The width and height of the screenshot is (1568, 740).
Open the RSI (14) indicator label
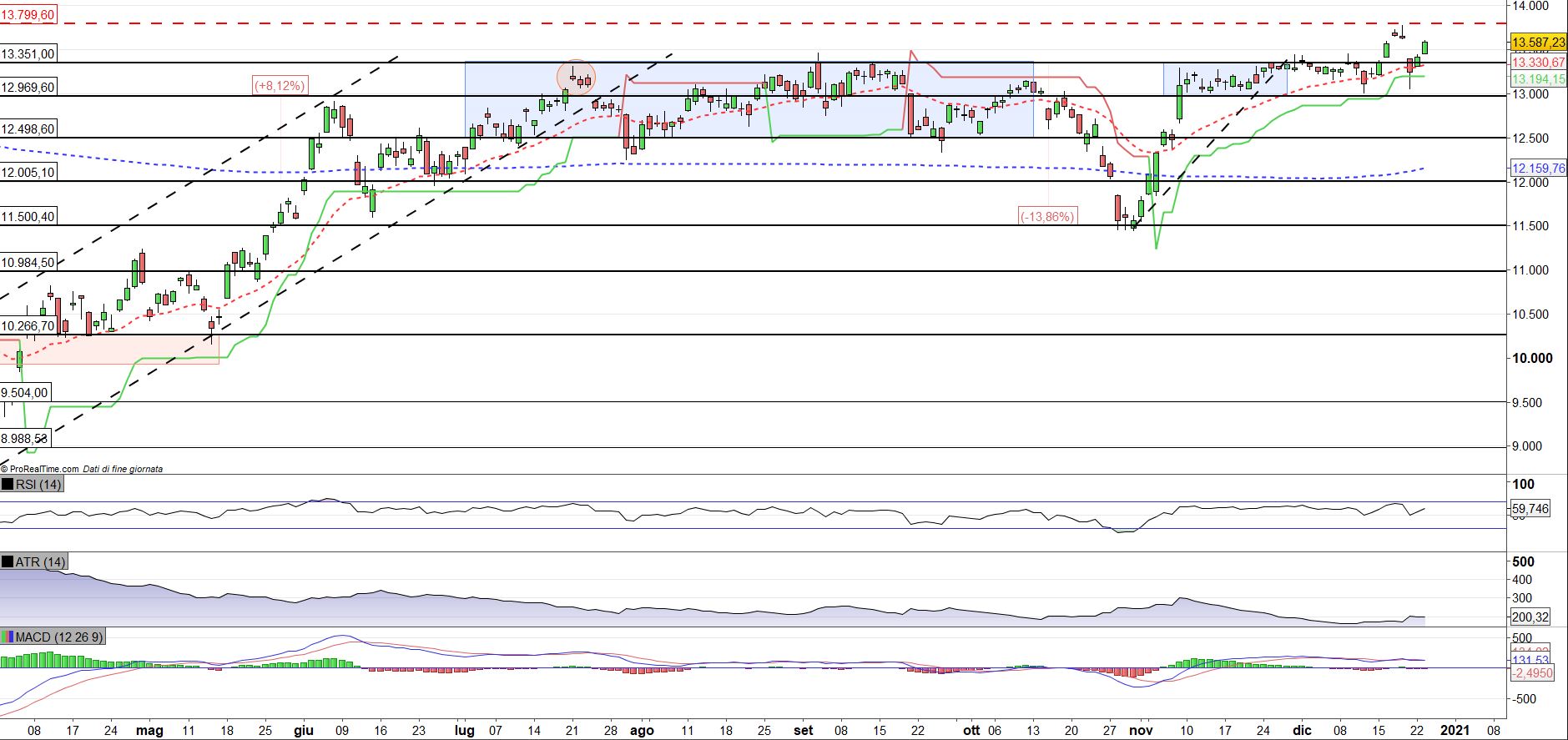[38, 485]
